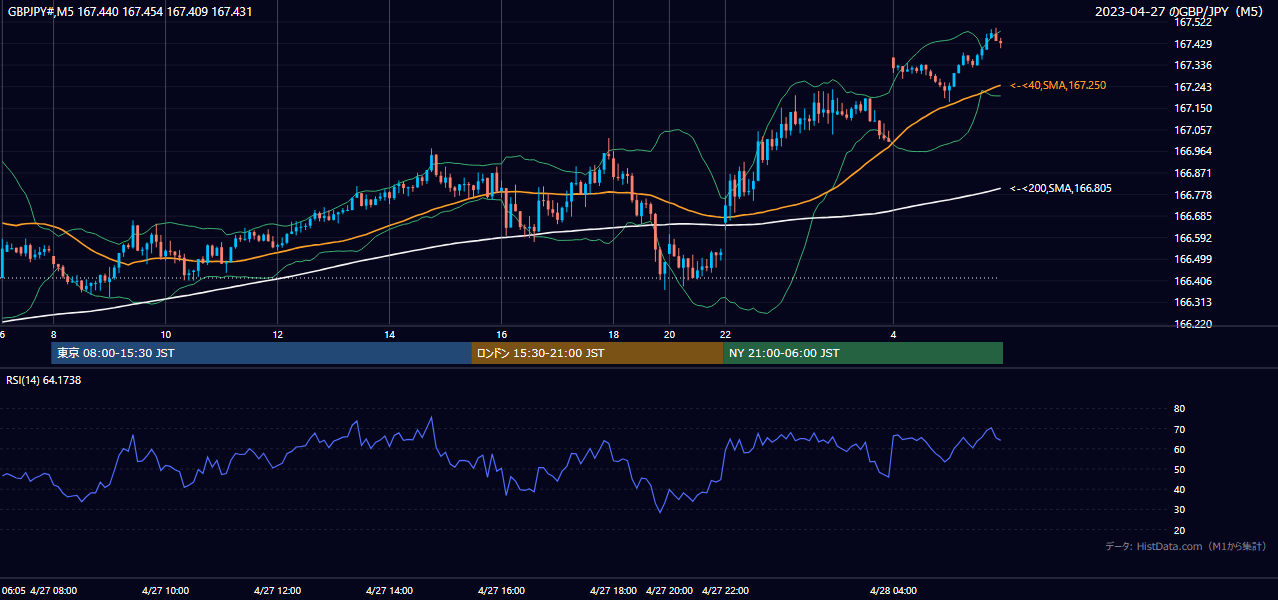Click the hour 18 tick under price chart
1278x600 pixels.
click(614, 334)
